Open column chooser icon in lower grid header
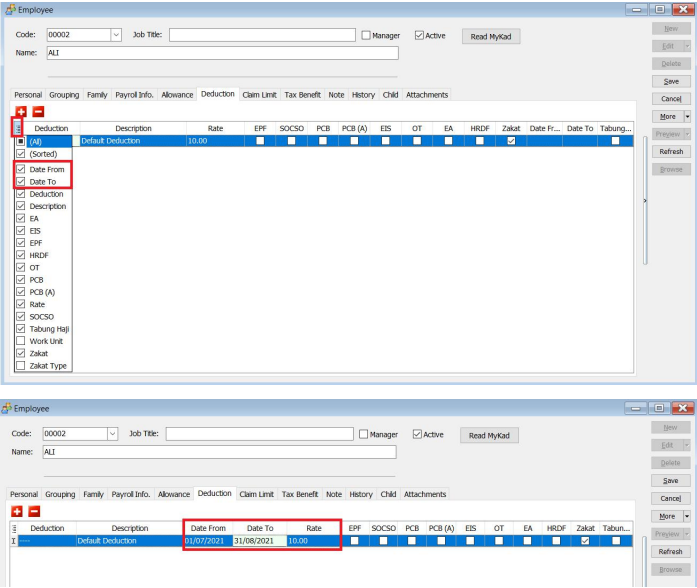 (x=14, y=528)
